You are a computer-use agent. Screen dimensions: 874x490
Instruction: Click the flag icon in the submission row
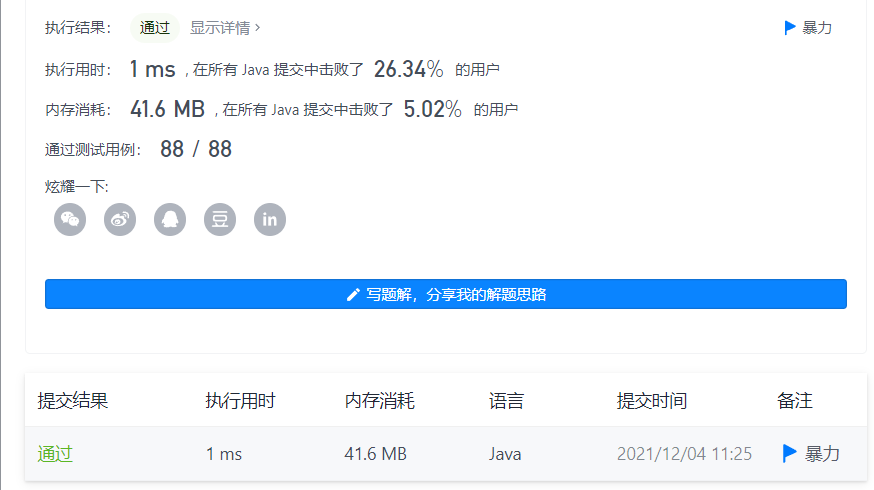pos(789,454)
